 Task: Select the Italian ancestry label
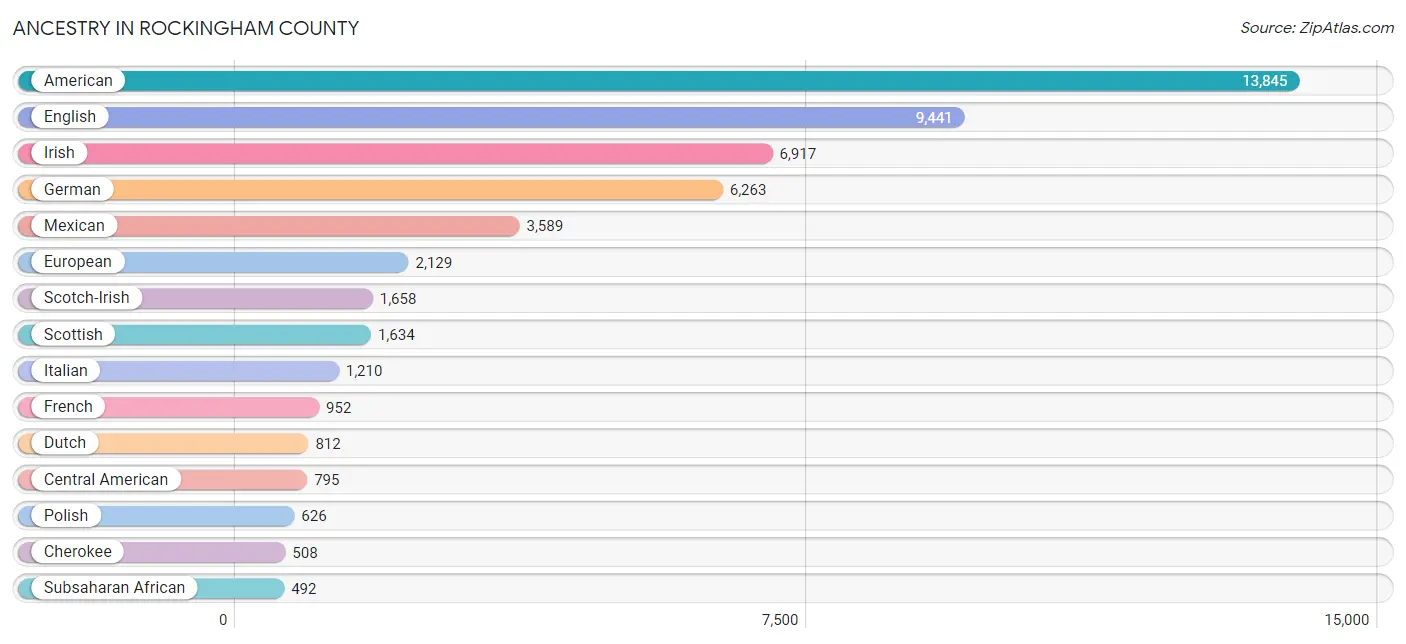point(66,370)
